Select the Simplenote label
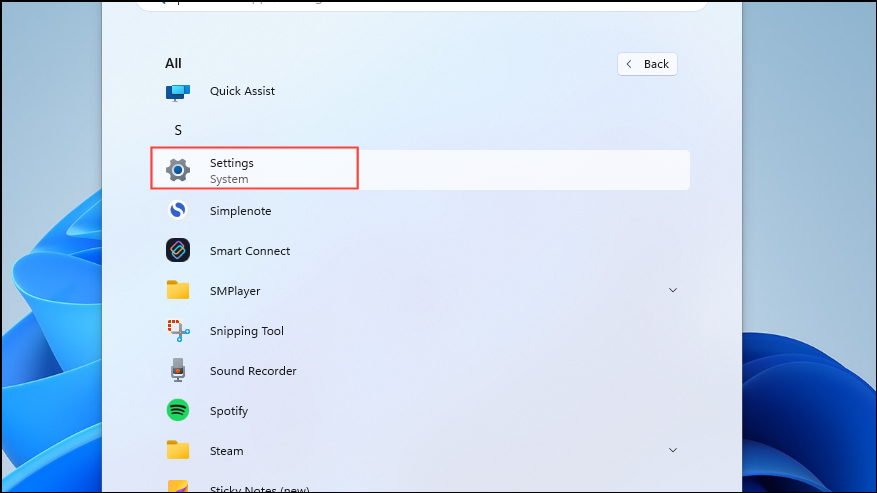 241,211
